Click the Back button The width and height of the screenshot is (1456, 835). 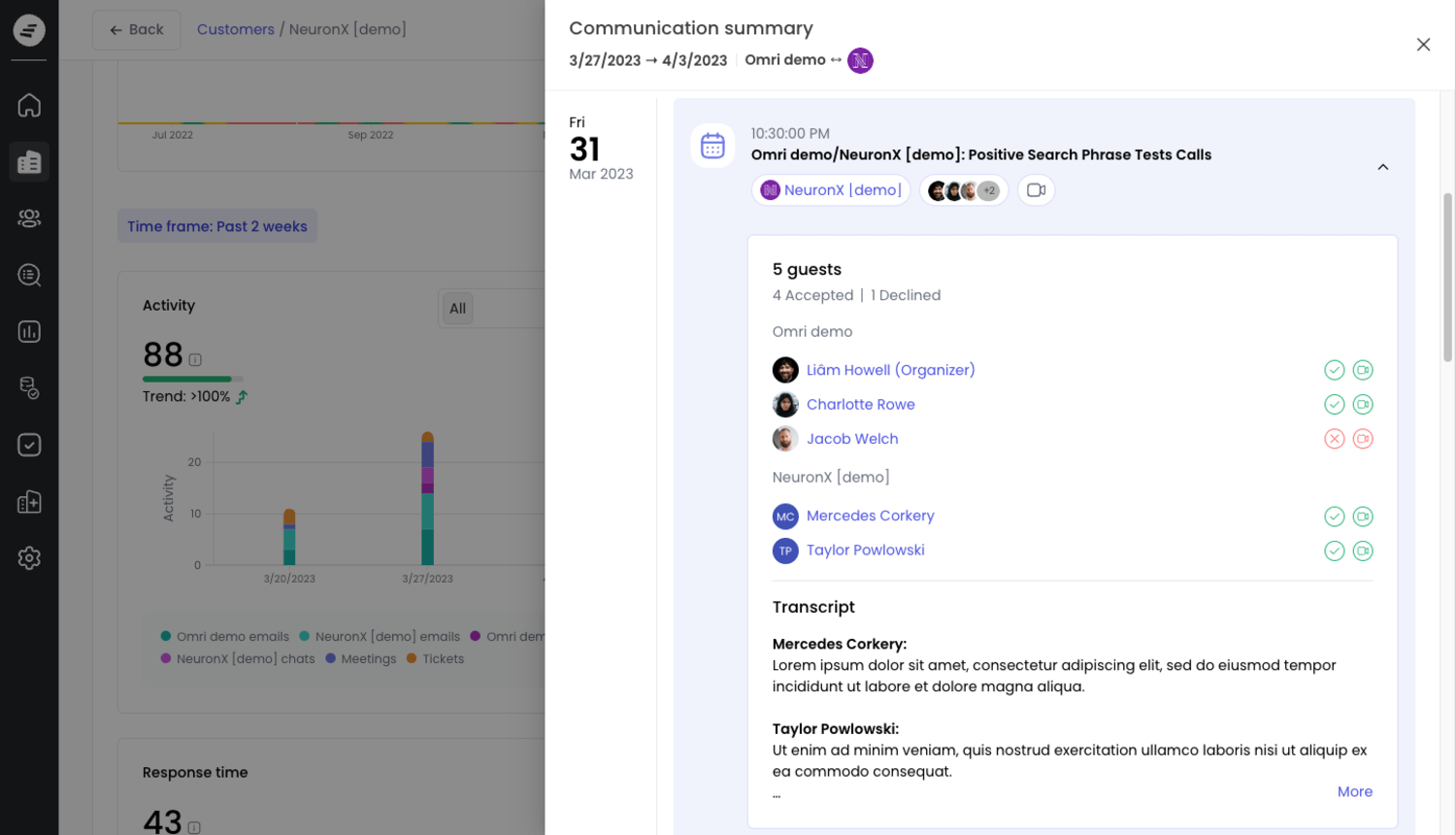coord(136,30)
